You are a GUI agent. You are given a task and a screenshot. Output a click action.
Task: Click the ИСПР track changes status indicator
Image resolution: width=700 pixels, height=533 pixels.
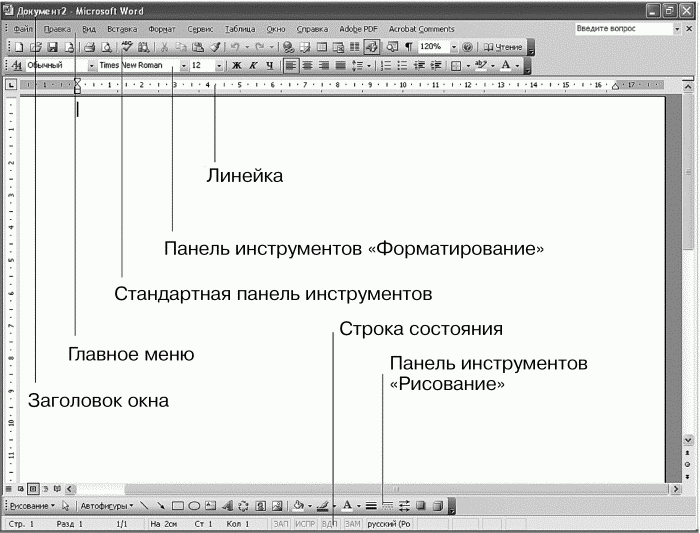[305, 524]
